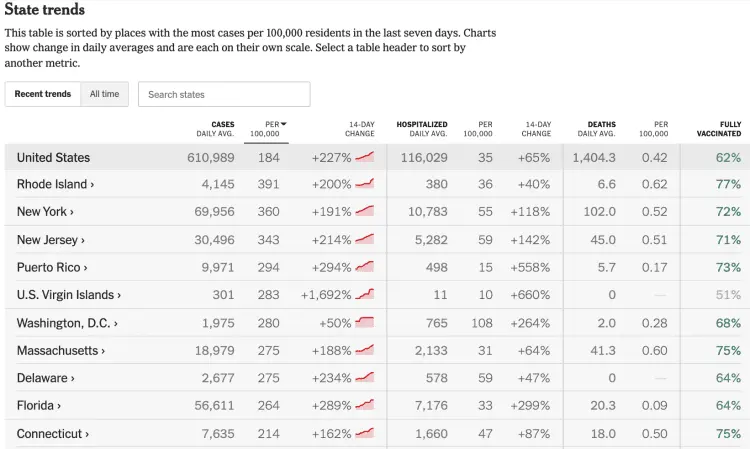Switch to the All time view
Viewport: 750px width, 449px height.
[104, 94]
